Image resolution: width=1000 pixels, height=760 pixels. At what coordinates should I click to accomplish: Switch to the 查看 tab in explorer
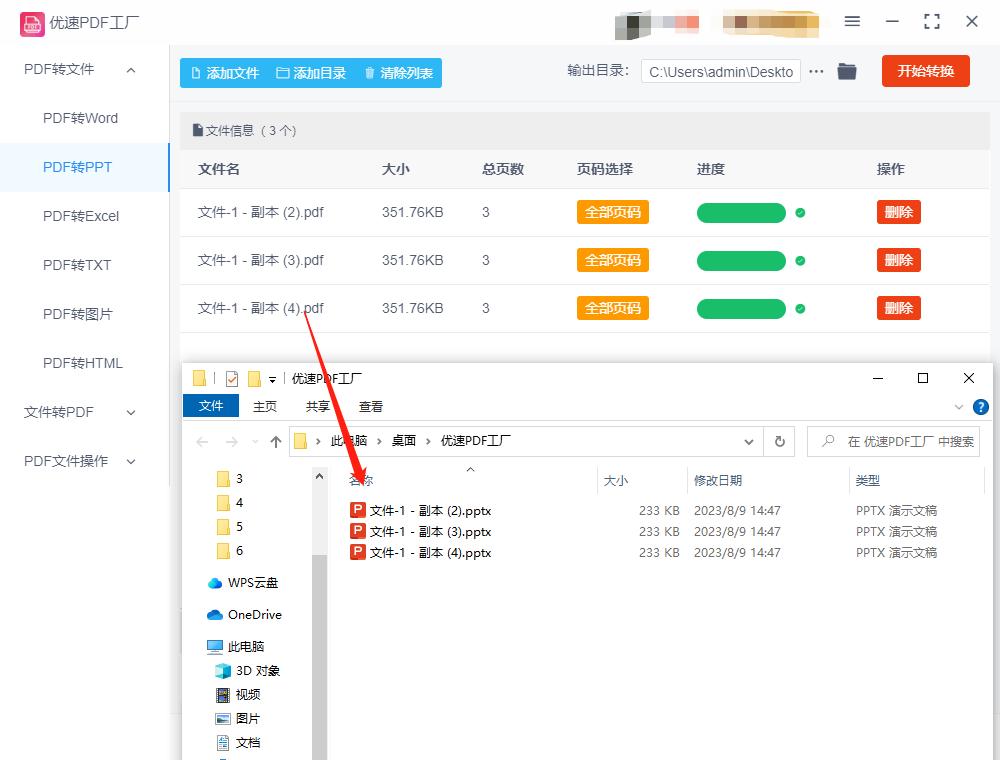click(x=370, y=406)
